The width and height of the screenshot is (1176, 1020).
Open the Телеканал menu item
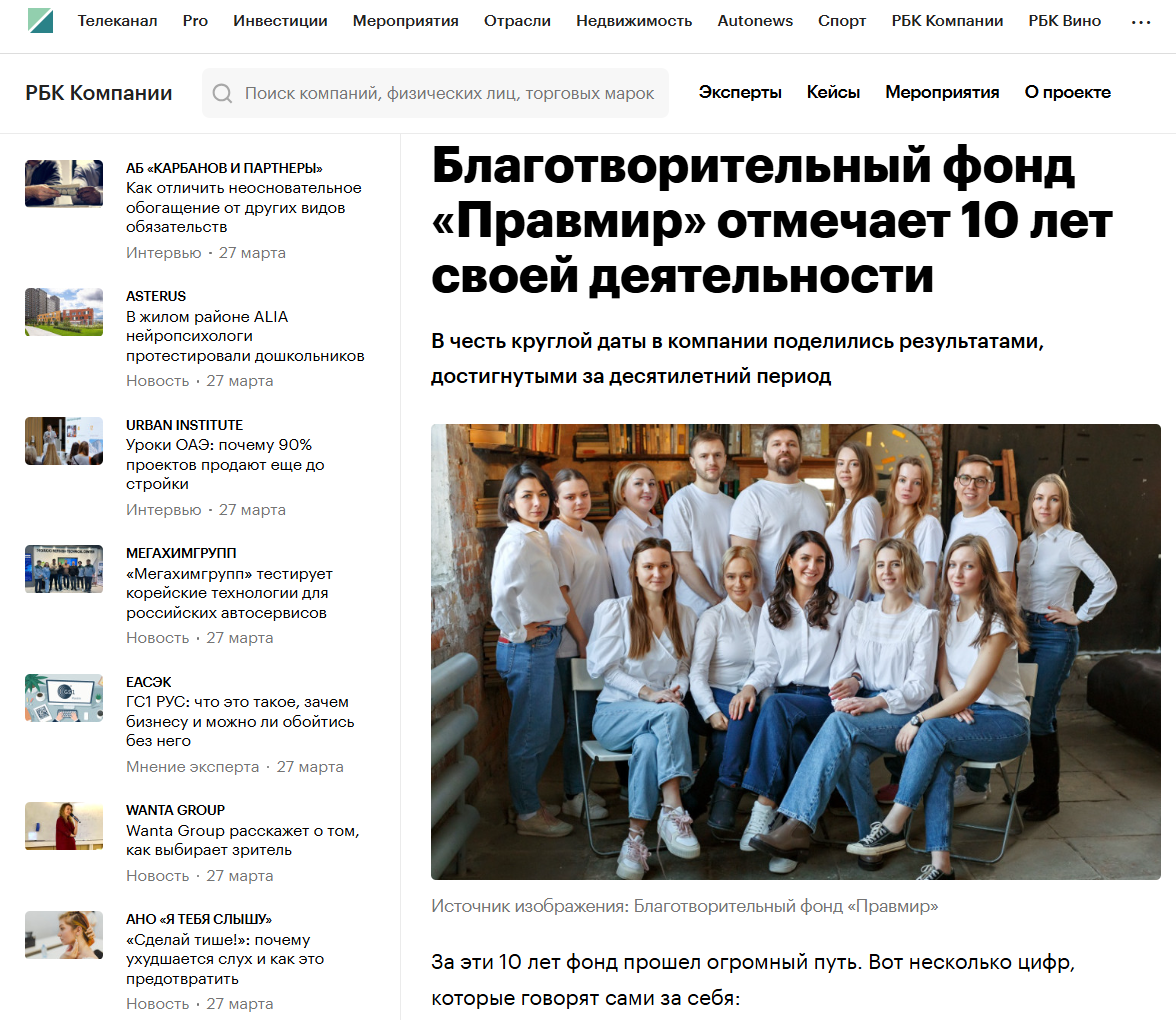click(x=118, y=21)
